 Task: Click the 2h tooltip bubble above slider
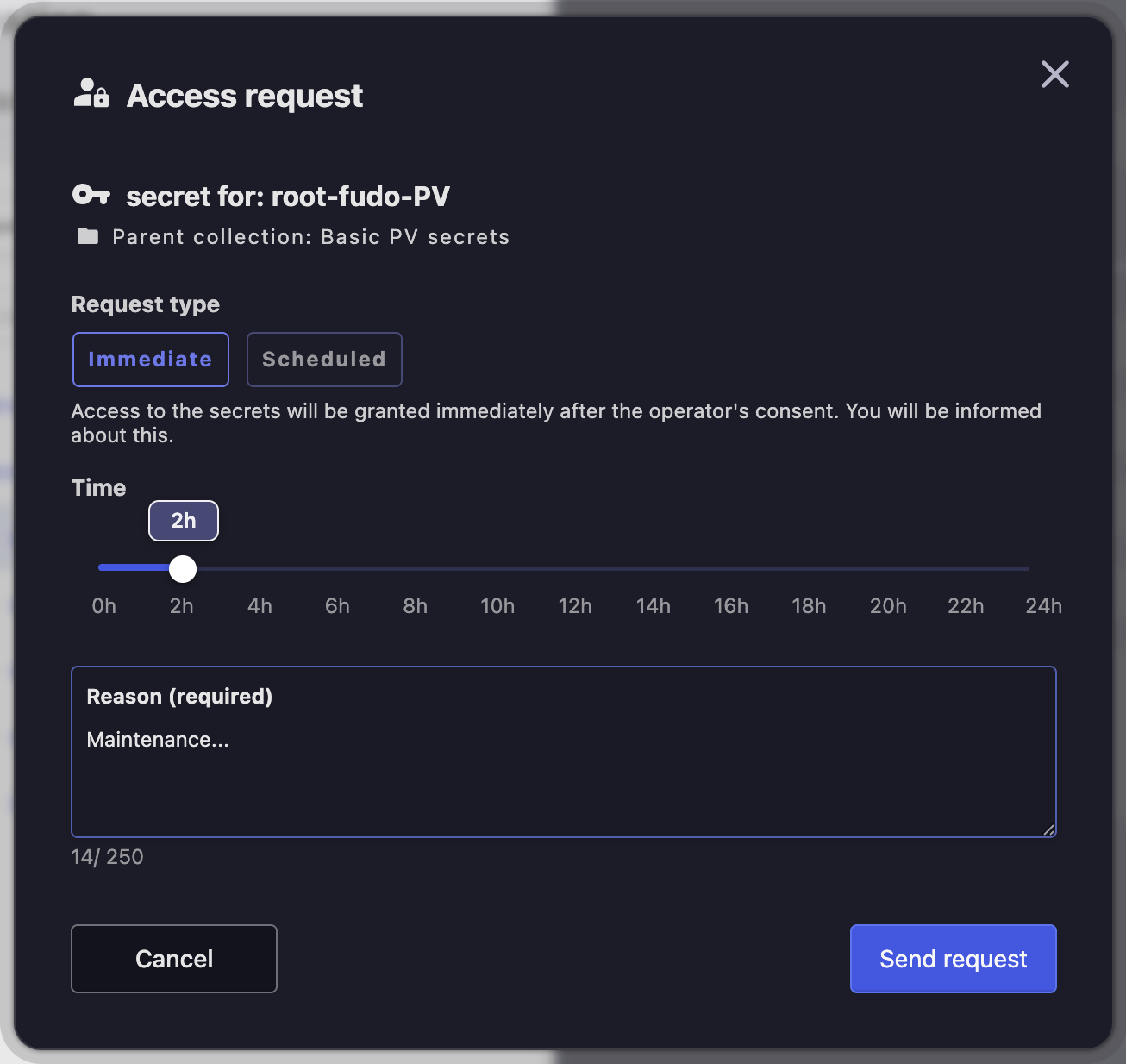click(x=184, y=521)
